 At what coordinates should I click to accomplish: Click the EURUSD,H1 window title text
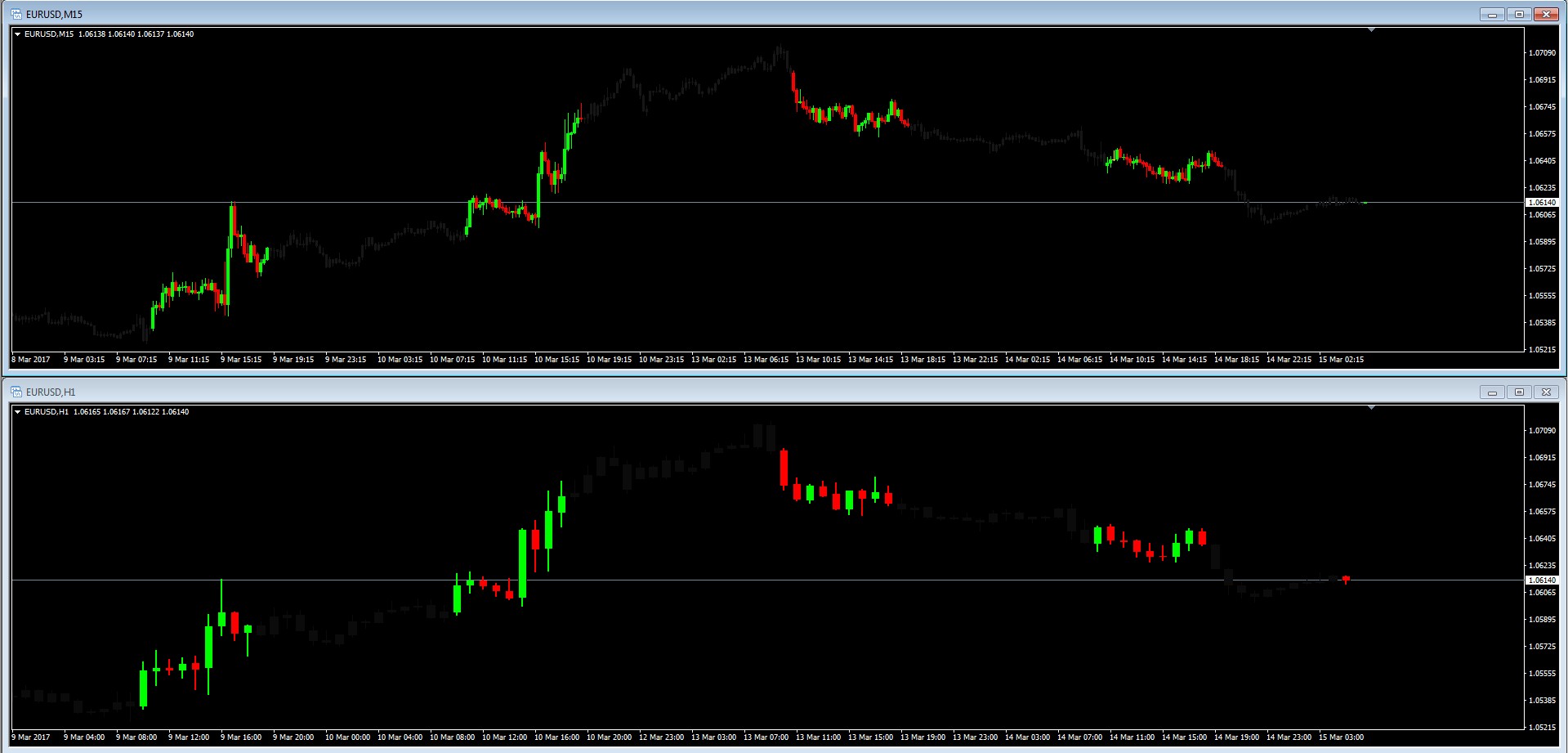[51, 392]
